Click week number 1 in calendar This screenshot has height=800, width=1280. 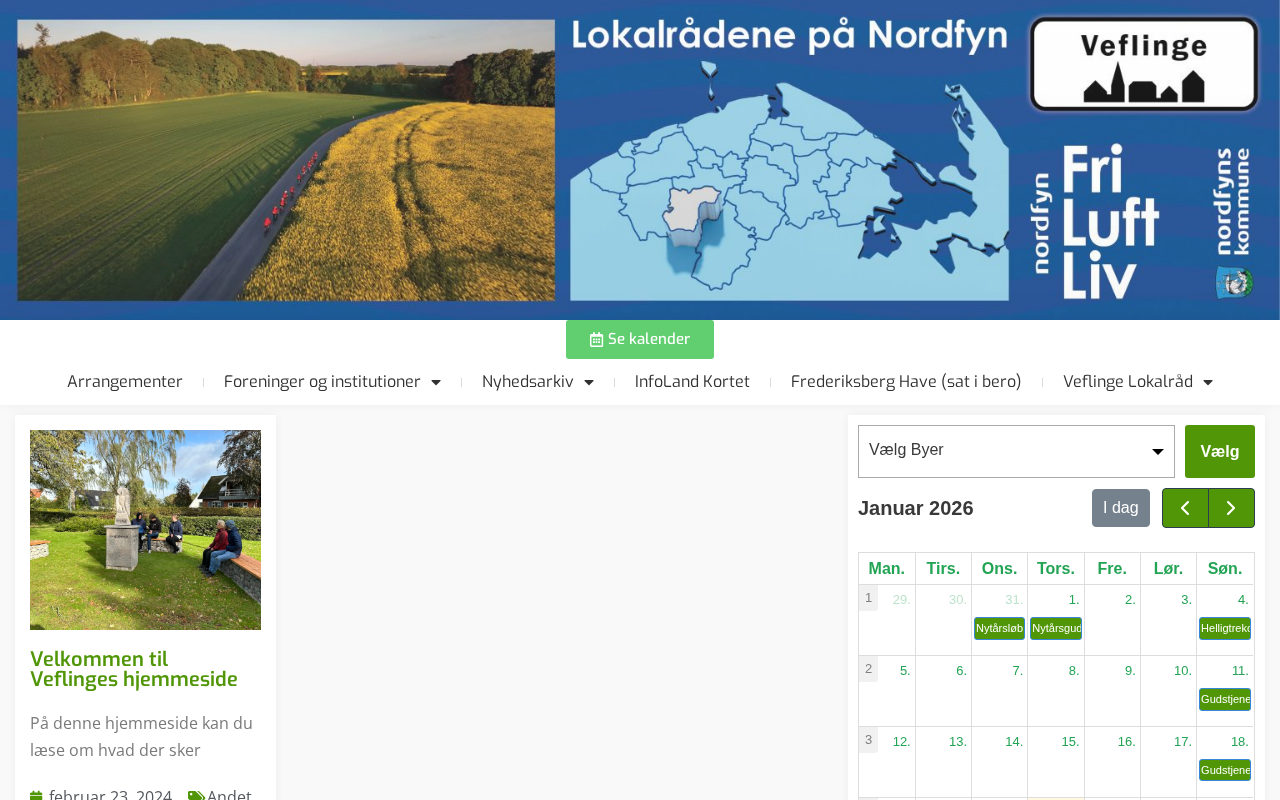[869, 598]
